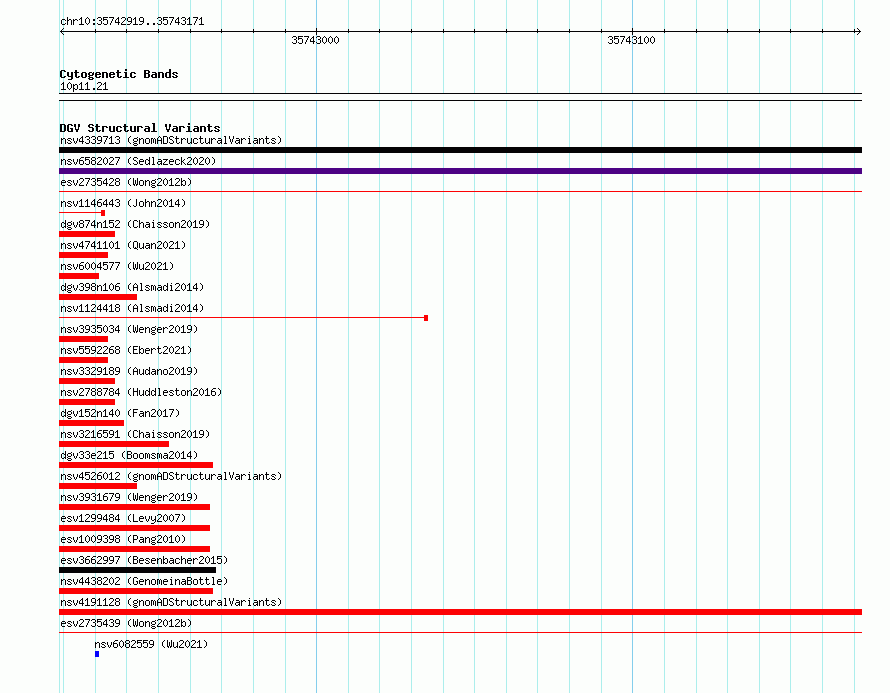This screenshot has width=890, height=693.
Task: Select the Cytogenetic Bands track title
Action: pos(119,74)
